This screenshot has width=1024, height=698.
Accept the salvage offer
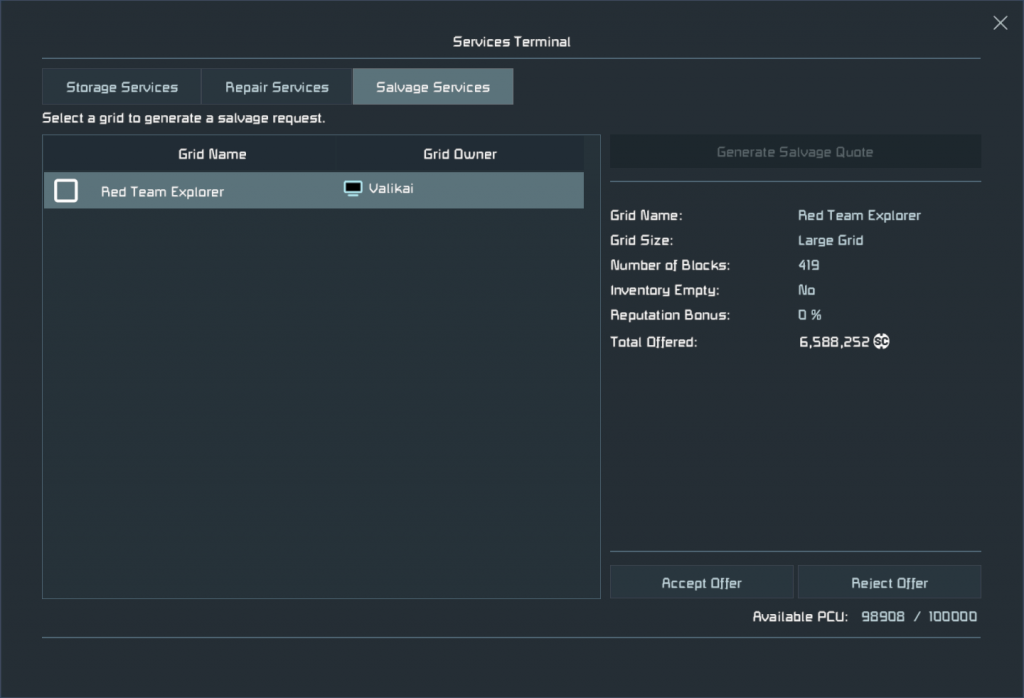click(x=701, y=583)
